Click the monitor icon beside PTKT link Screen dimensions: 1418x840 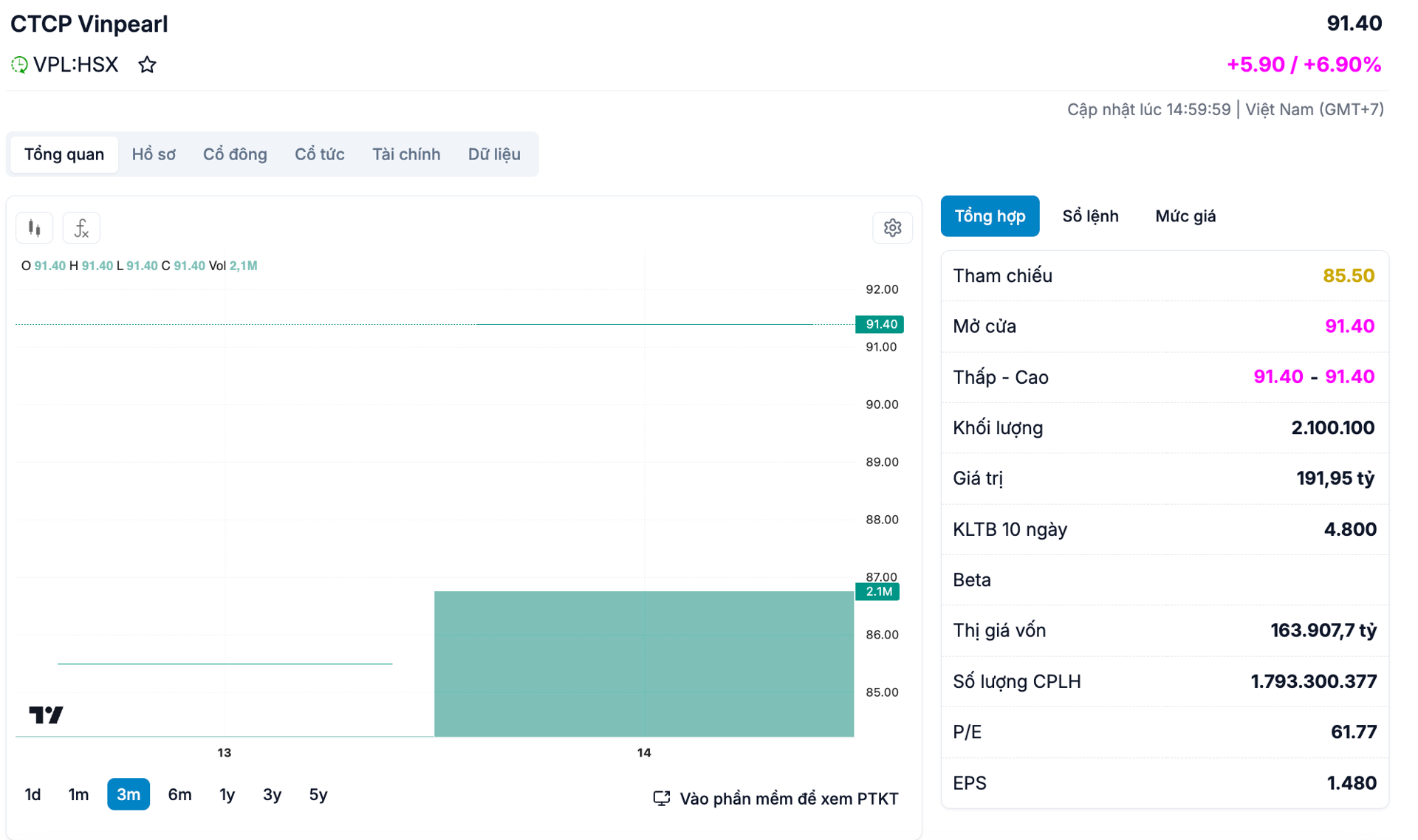tap(661, 799)
